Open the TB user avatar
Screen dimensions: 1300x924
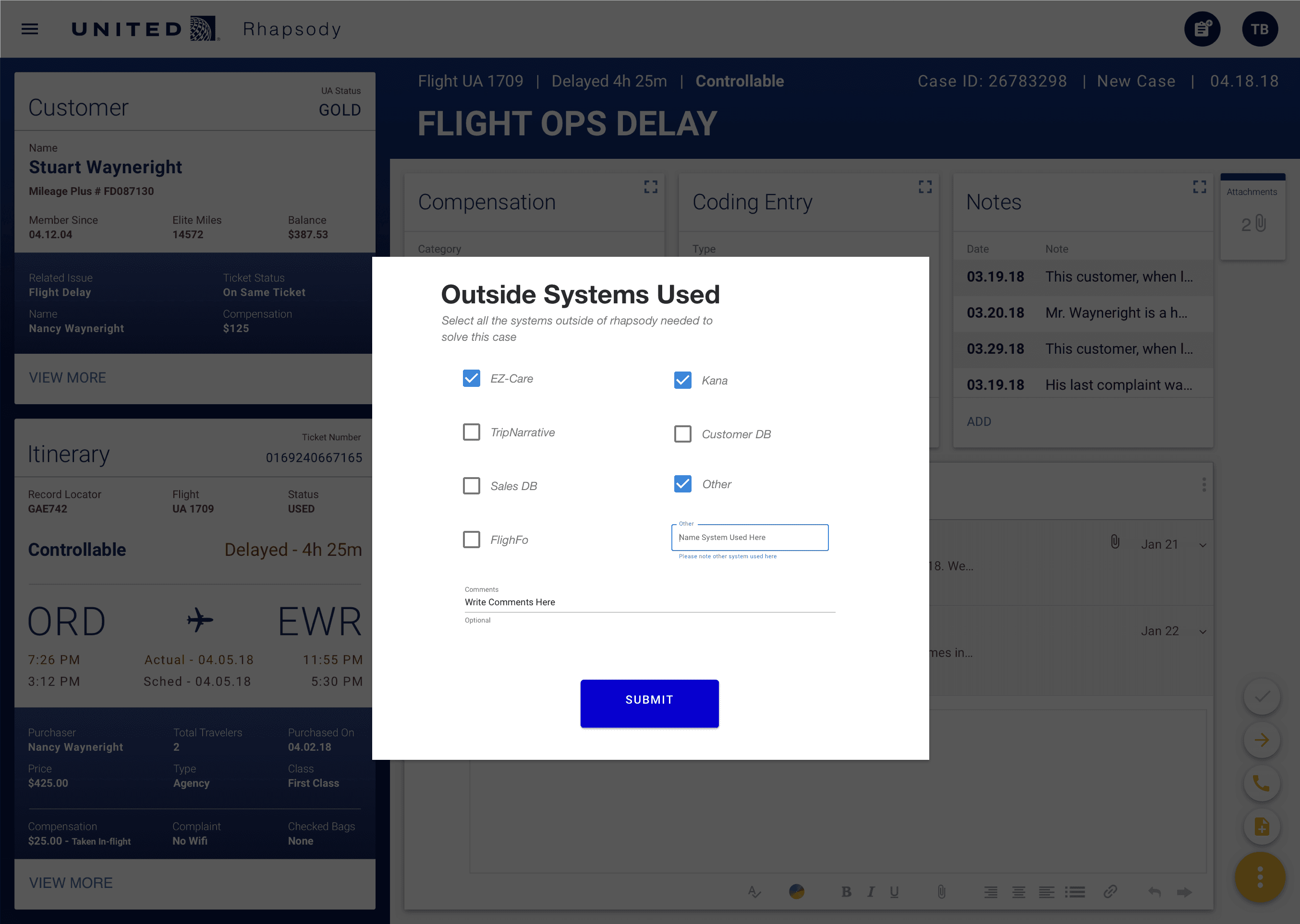1259,29
